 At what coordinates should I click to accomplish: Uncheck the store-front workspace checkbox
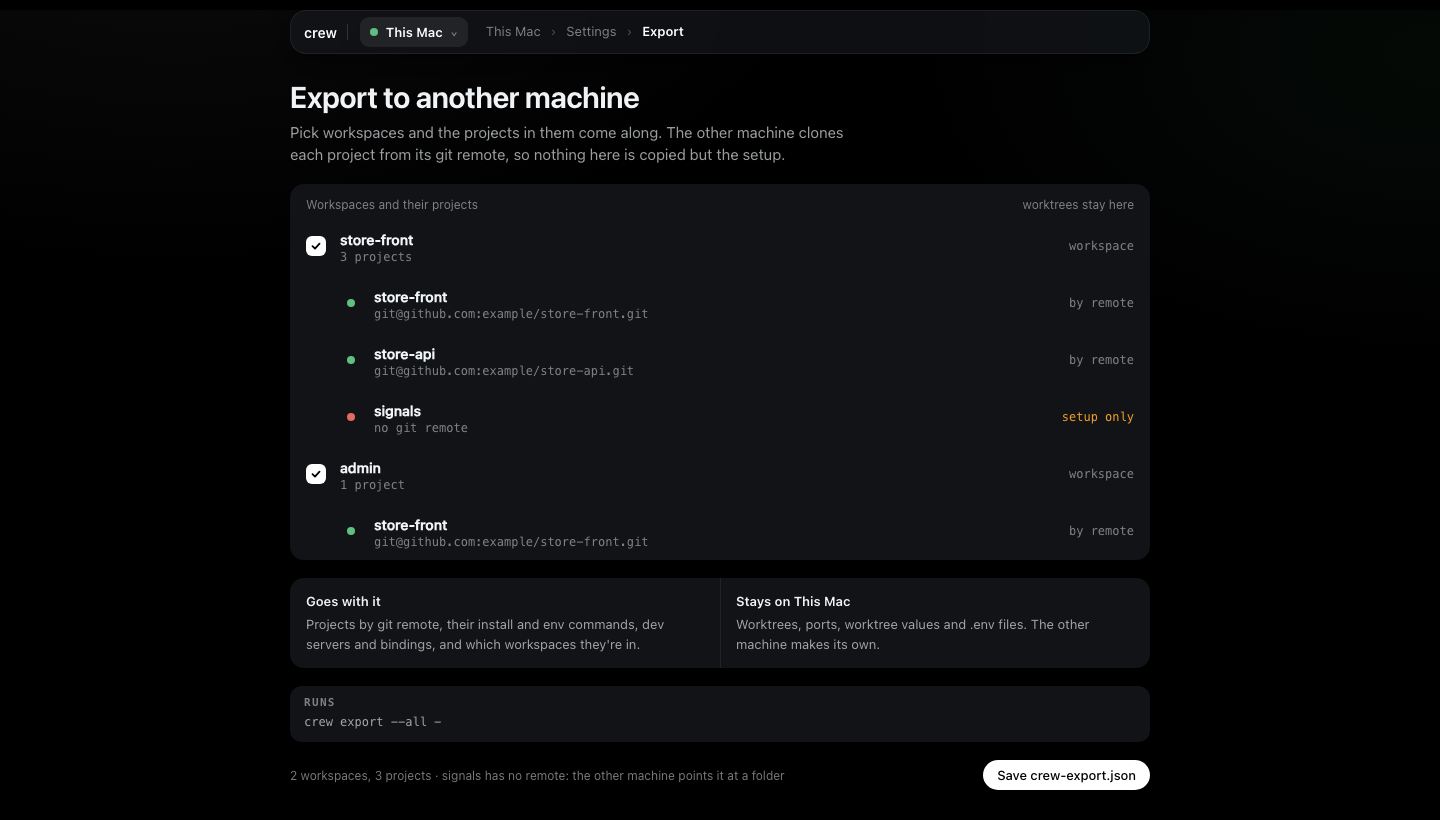click(316, 246)
